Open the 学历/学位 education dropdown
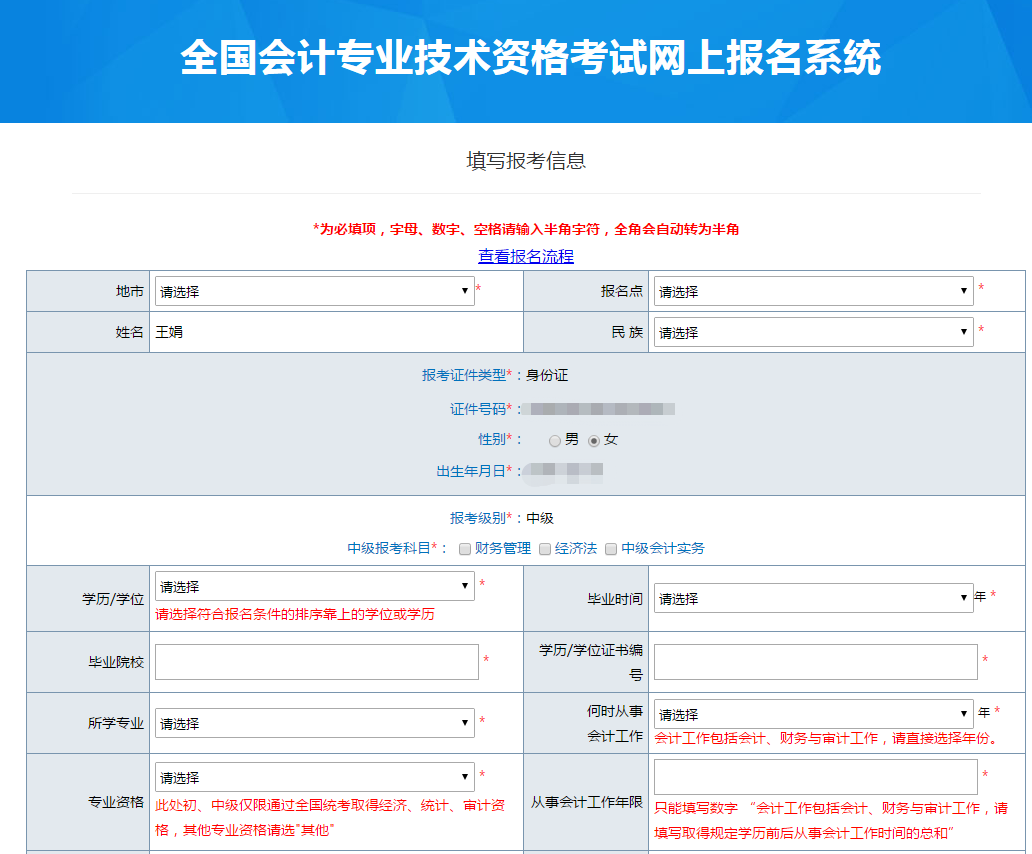Image resolution: width=1032 pixels, height=854 pixels. tap(315, 586)
